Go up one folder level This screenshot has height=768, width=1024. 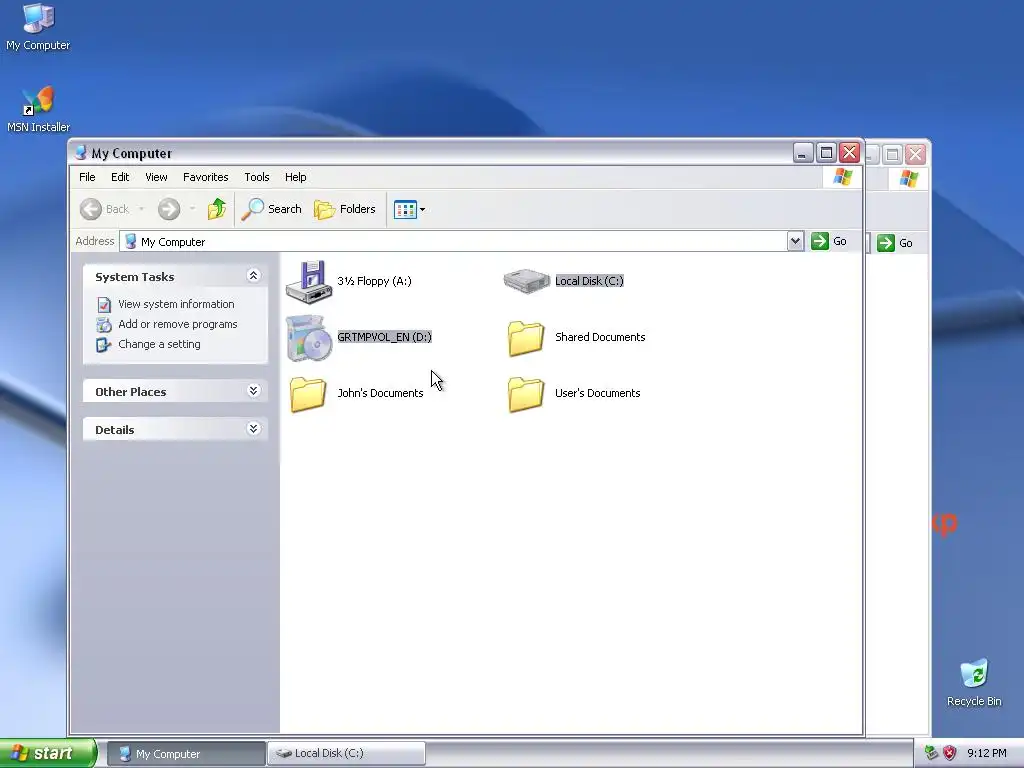click(217, 209)
